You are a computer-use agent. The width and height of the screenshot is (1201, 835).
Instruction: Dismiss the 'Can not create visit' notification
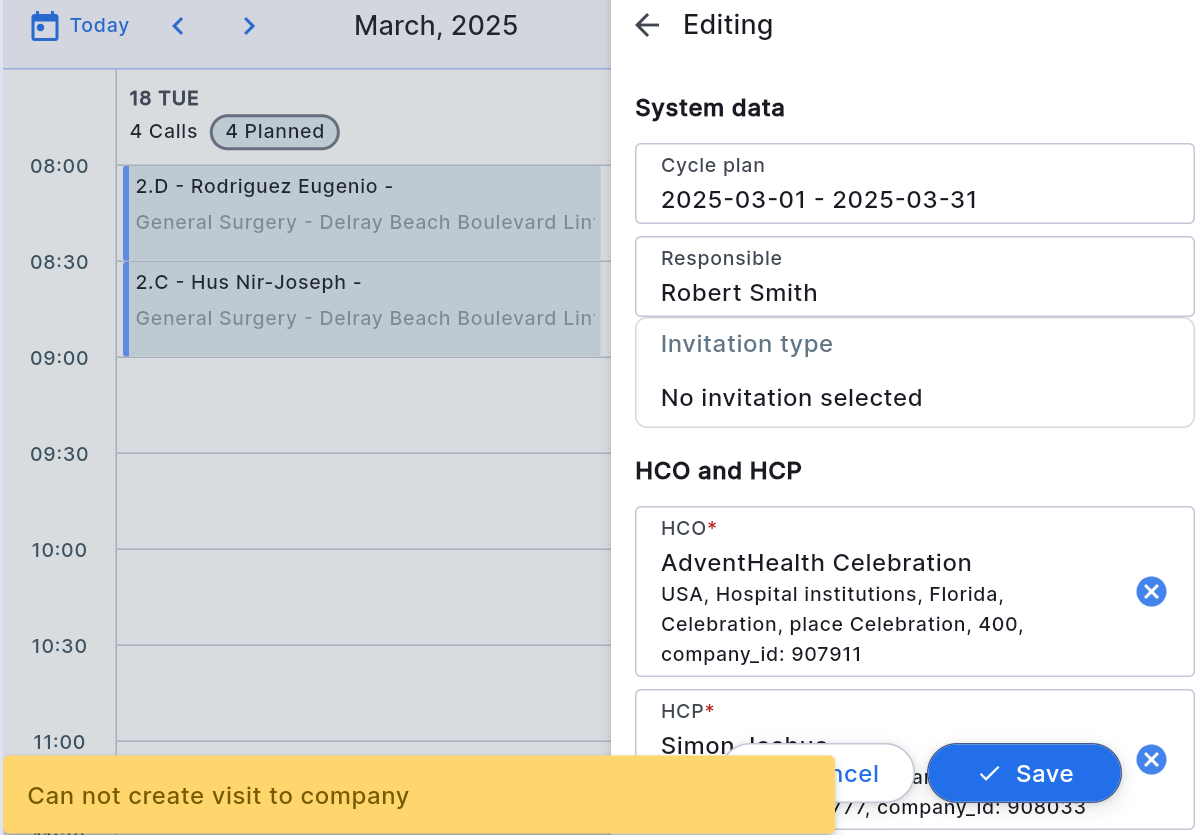(418, 796)
